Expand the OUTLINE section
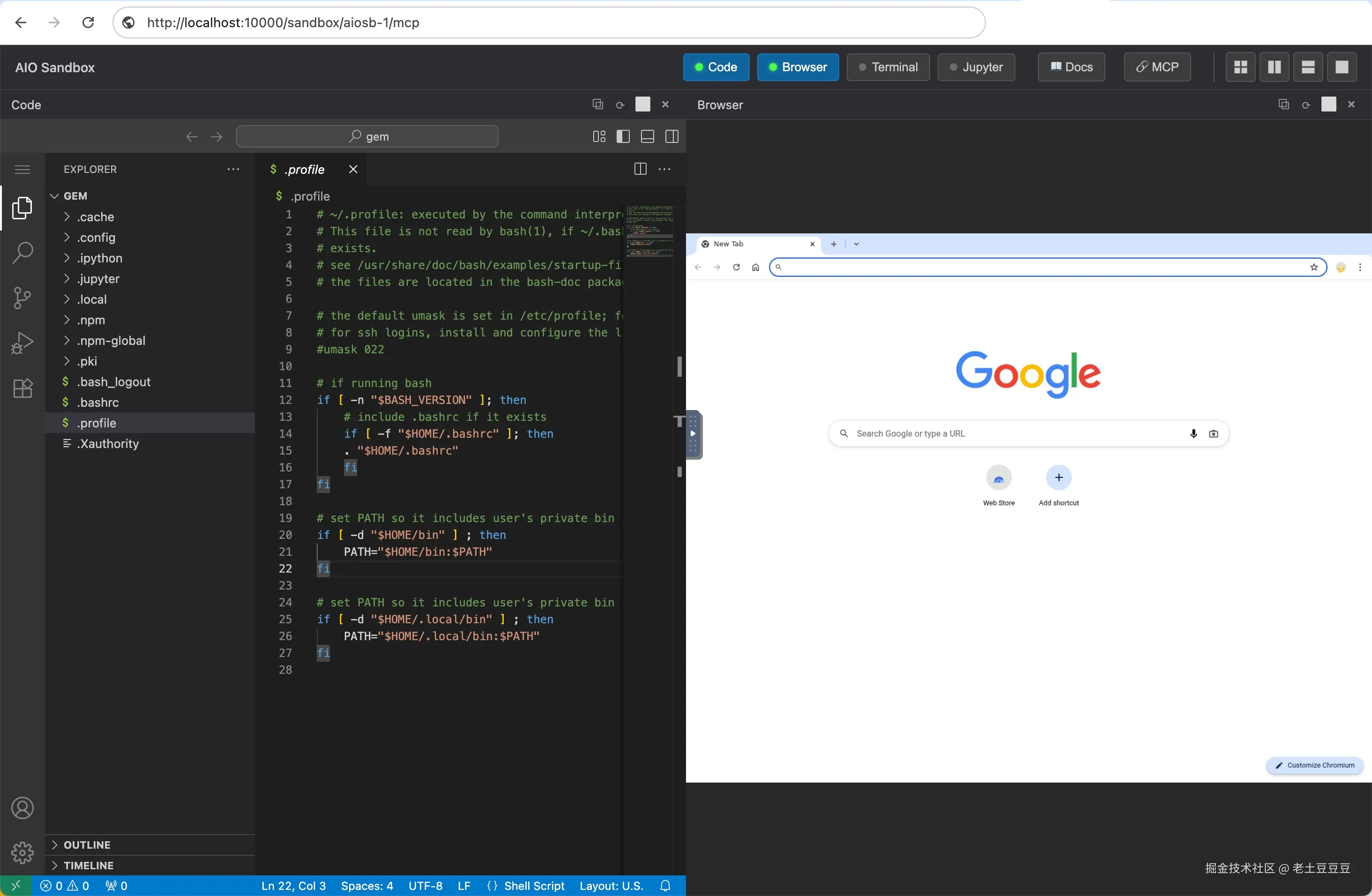This screenshot has width=1372, height=896. coord(87,844)
